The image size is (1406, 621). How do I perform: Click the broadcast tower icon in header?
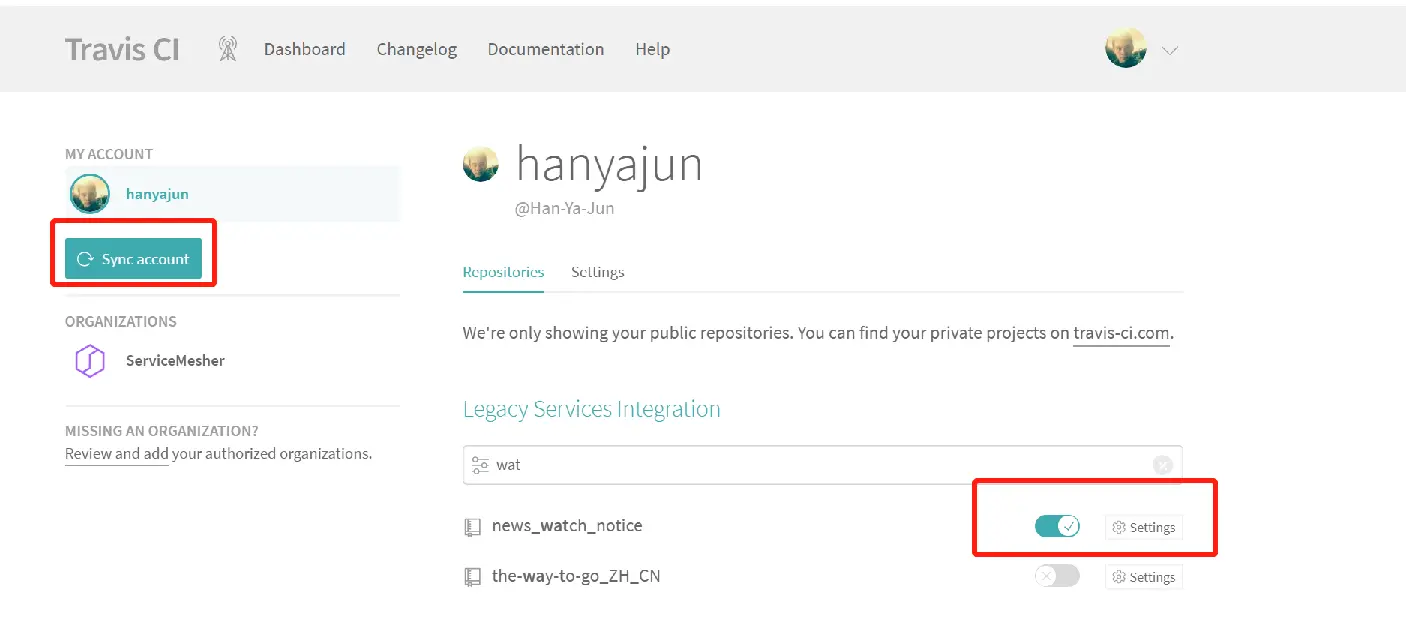click(x=228, y=49)
